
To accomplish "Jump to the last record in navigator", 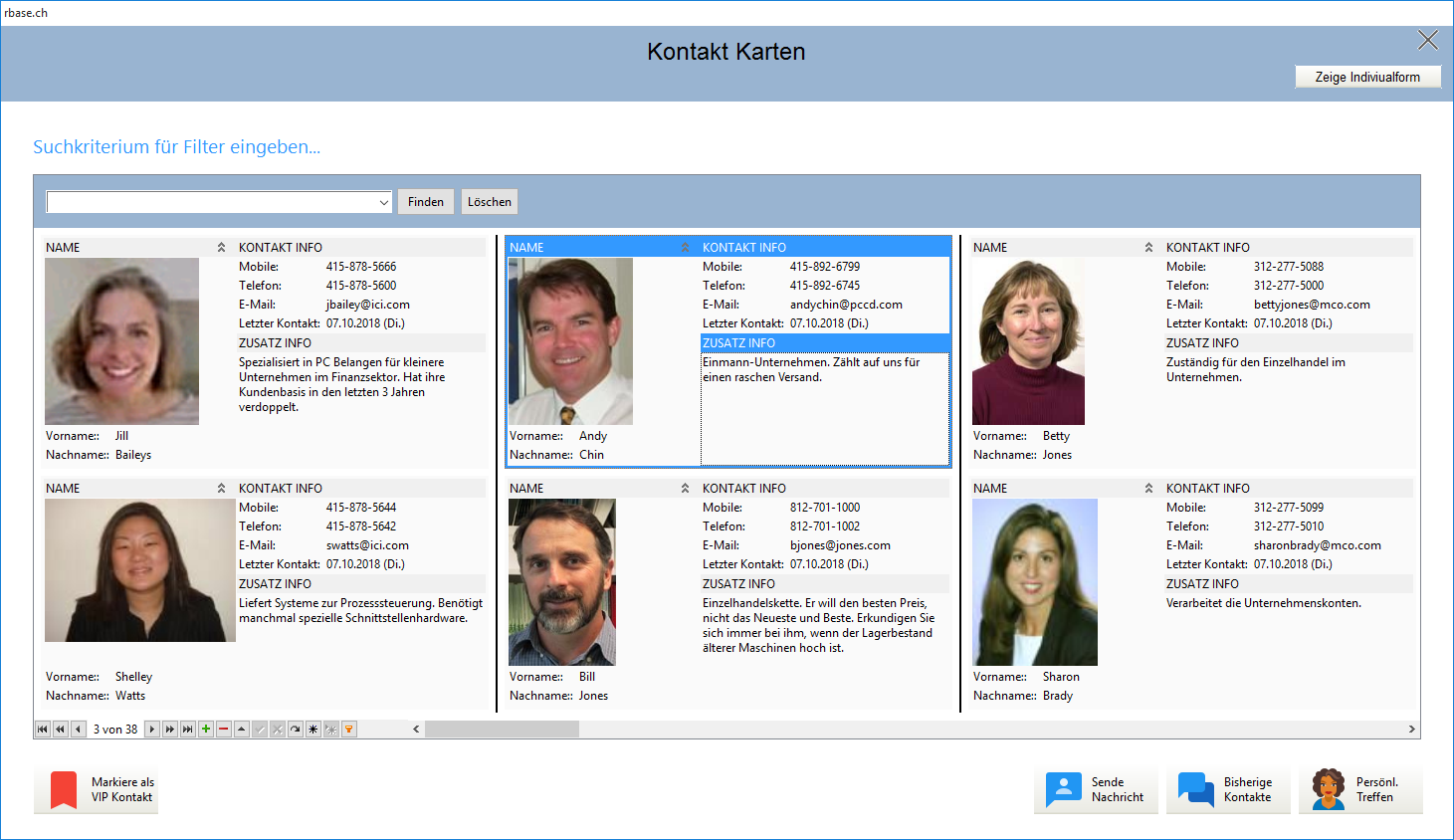I will tap(188, 730).
